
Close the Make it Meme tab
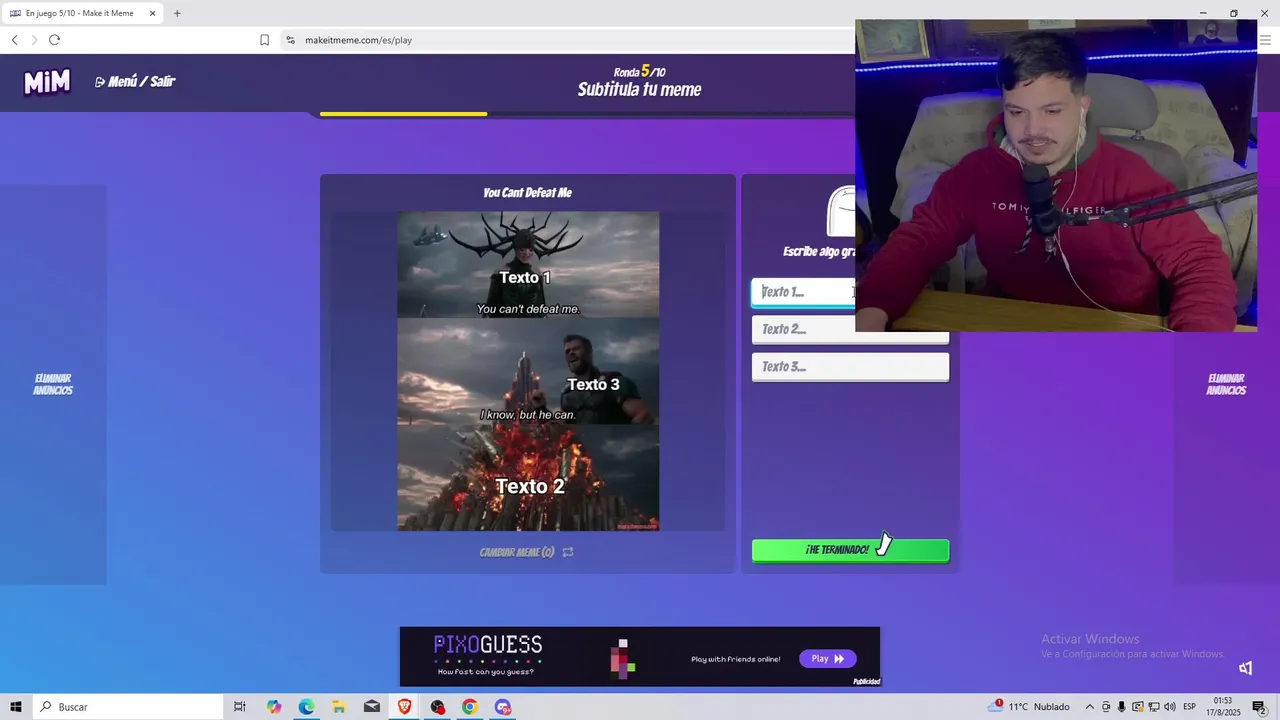[152, 13]
